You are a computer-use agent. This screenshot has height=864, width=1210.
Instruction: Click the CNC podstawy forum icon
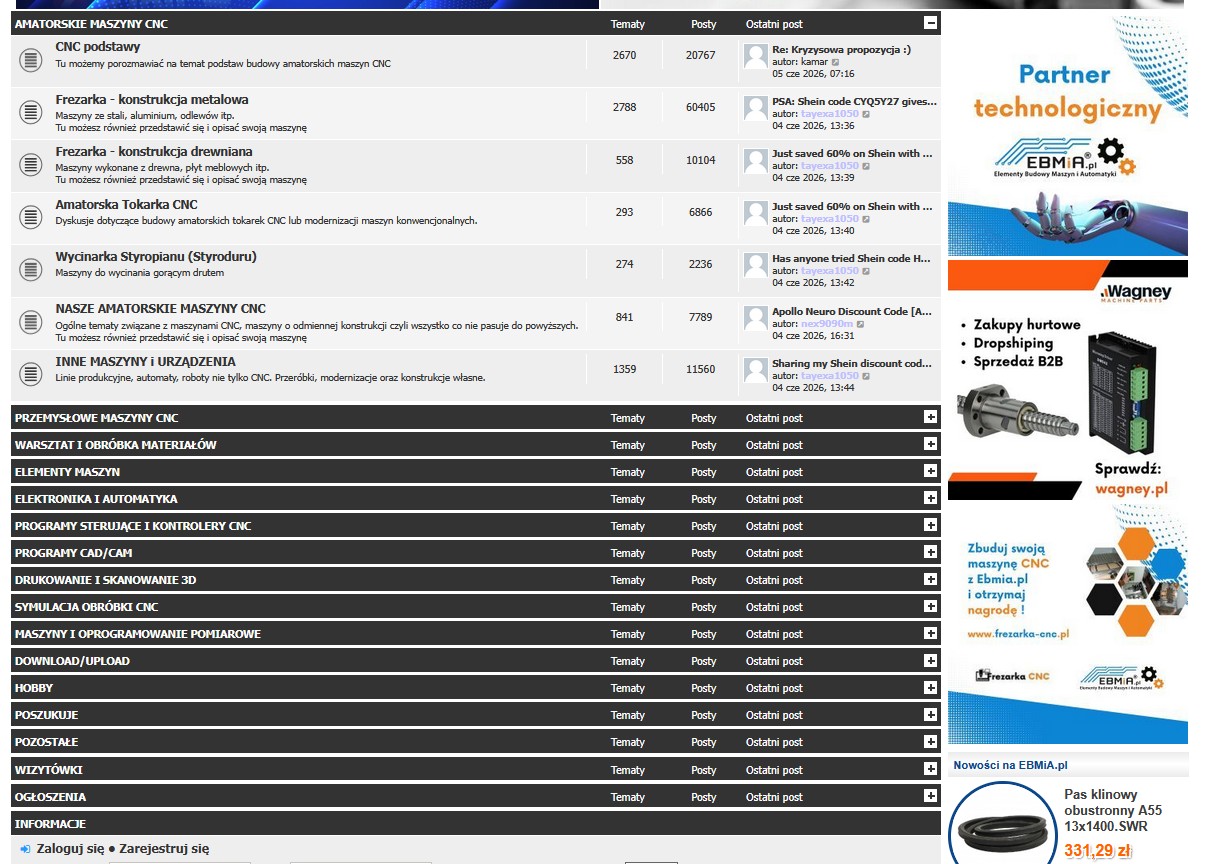tap(31, 60)
